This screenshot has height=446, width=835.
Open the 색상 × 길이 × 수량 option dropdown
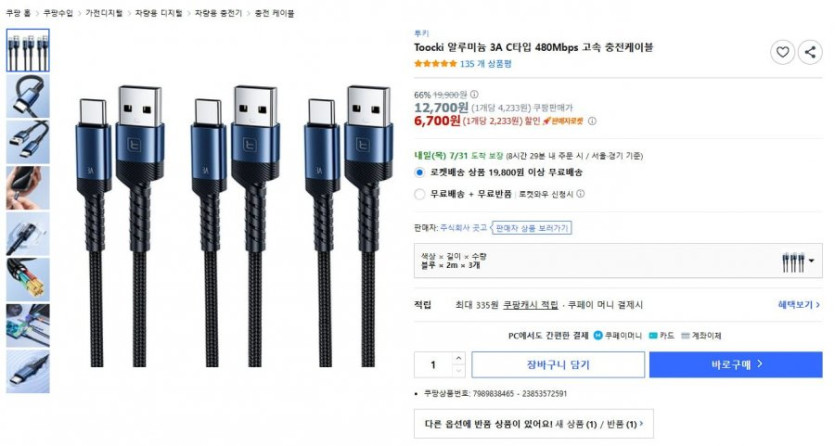click(618, 261)
